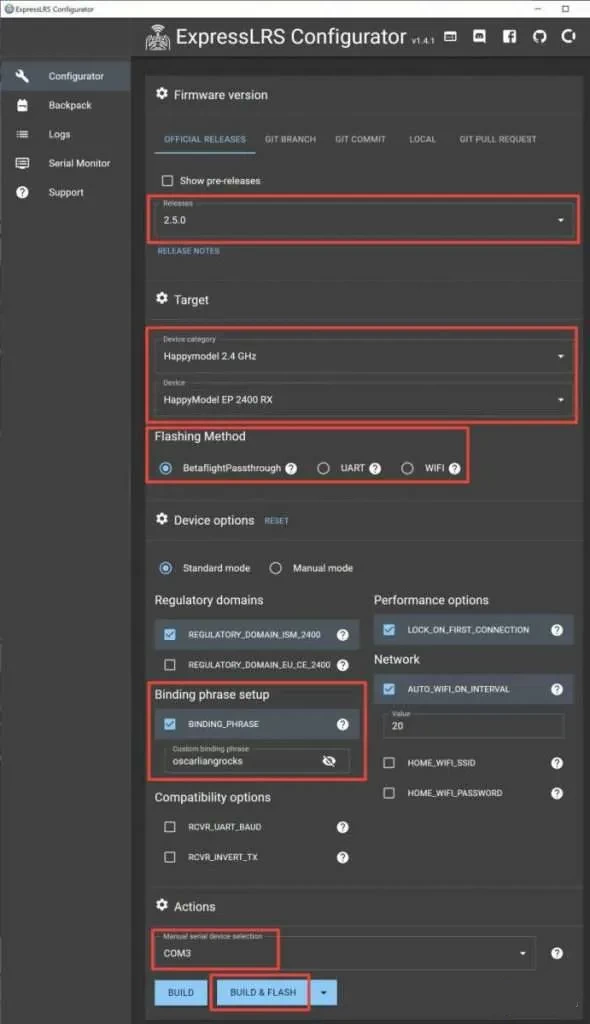
Task: Open the COM3 serial device dropdown
Action: point(345,953)
